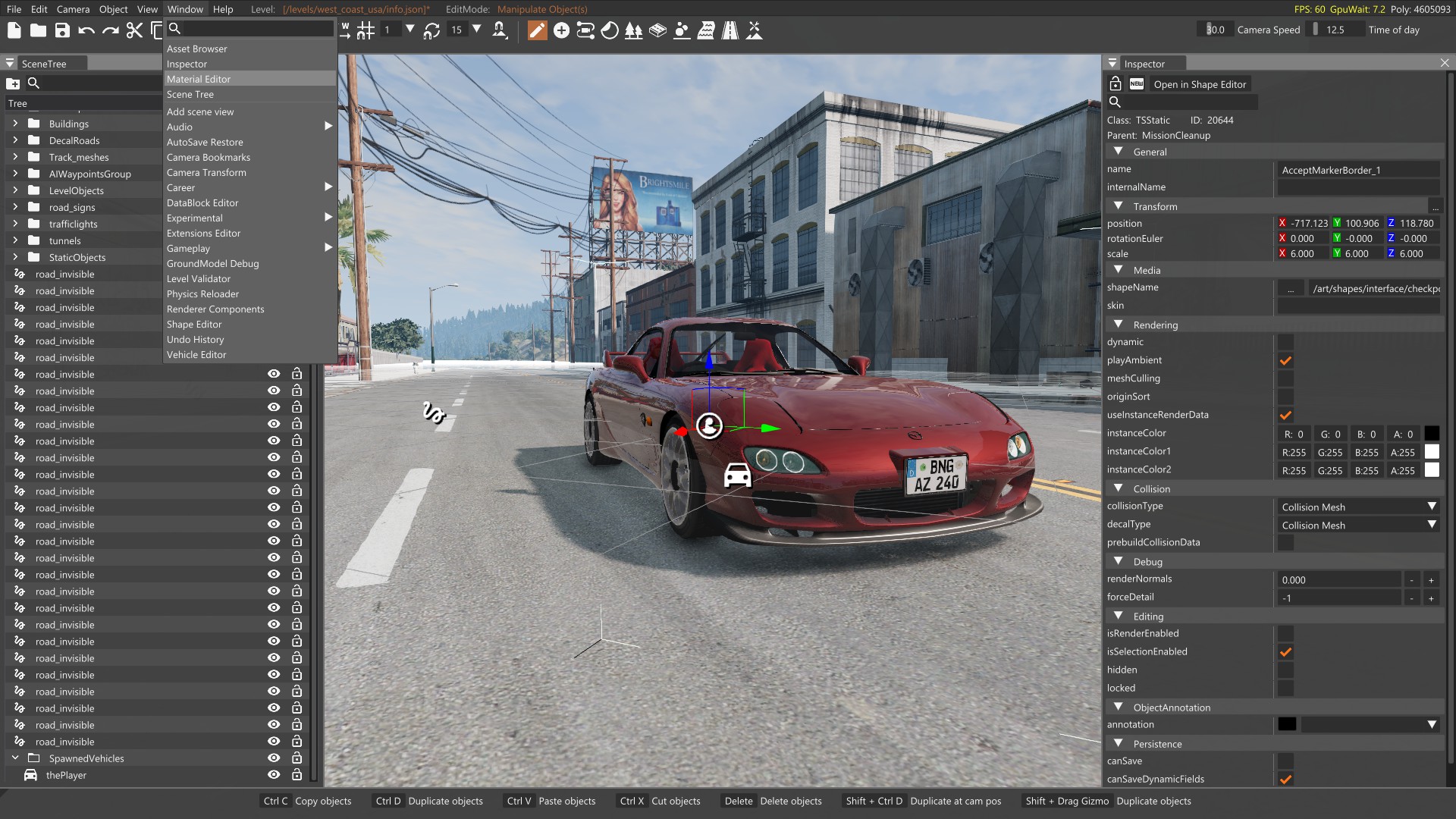1456x819 pixels.
Task: Click the Cut scissors icon
Action: (x=134, y=30)
